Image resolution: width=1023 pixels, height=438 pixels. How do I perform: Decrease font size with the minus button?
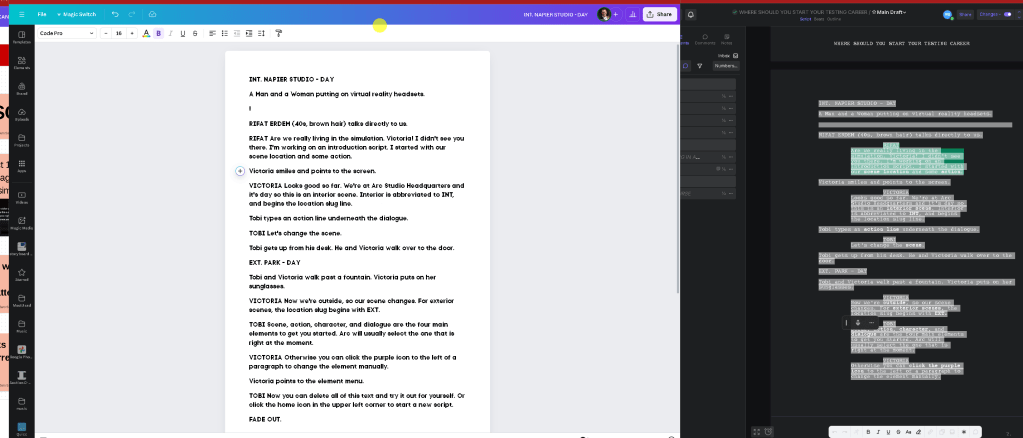click(106, 33)
